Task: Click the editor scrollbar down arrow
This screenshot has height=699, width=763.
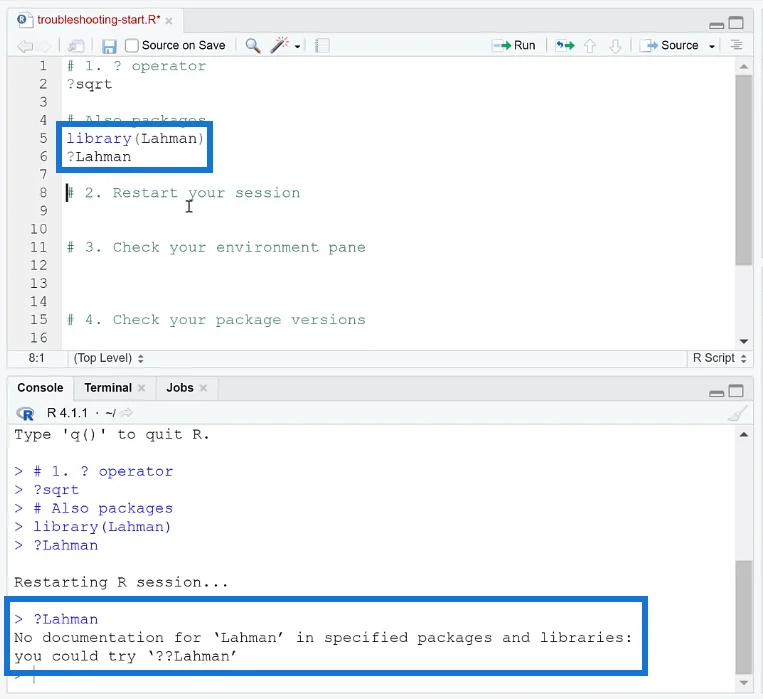Action: tap(744, 341)
